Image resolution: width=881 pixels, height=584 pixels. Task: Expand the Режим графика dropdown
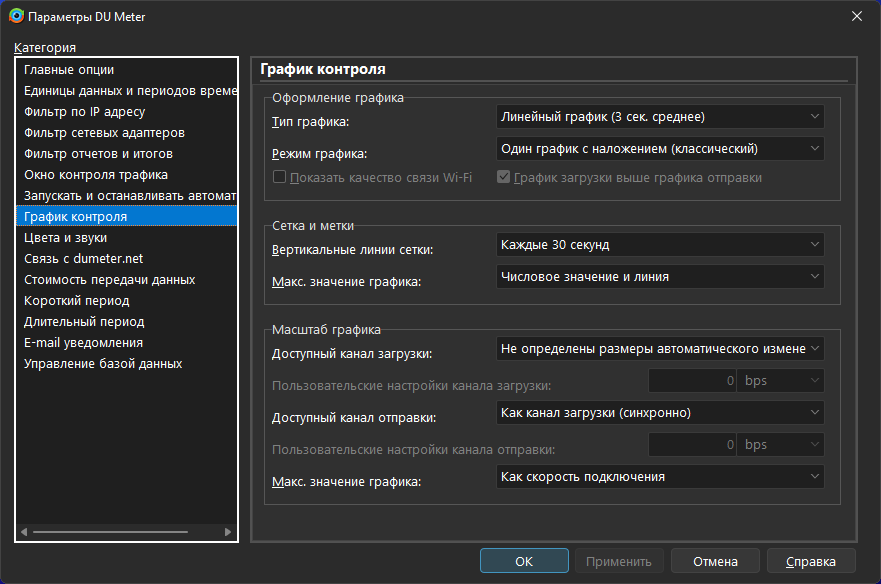tap(660, 149)
